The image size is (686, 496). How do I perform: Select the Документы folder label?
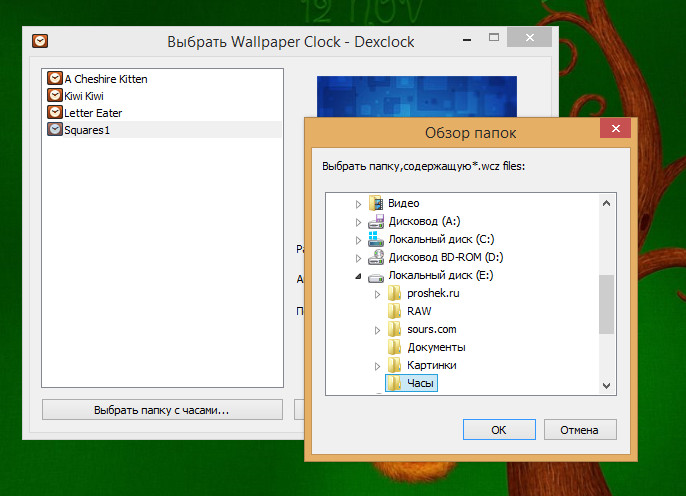(x=436, y=347)
